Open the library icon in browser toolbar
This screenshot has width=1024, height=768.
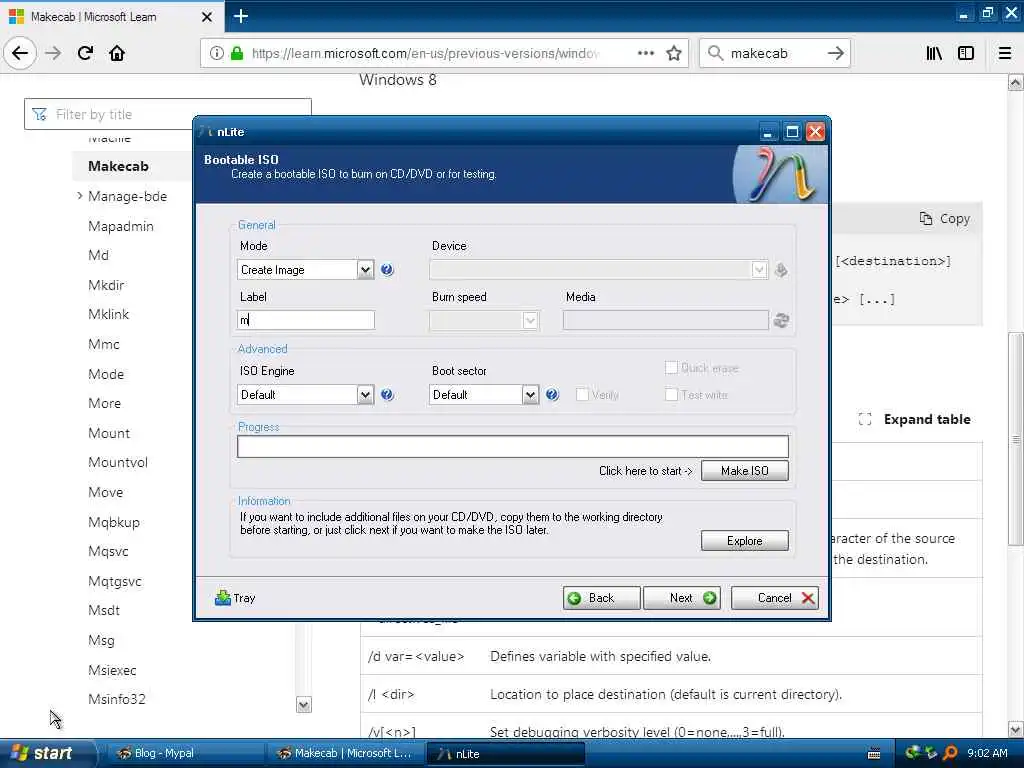(935, 53)
